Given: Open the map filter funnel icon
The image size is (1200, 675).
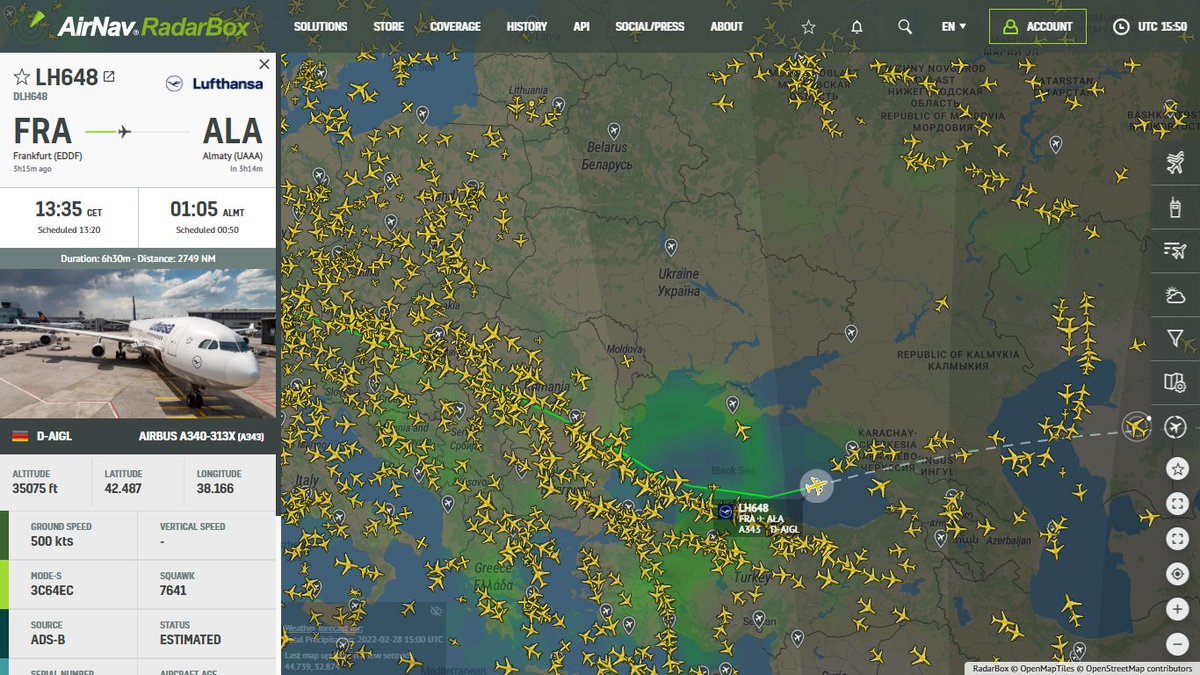Looking at the screenshot, I should [x=1175, y=339].
